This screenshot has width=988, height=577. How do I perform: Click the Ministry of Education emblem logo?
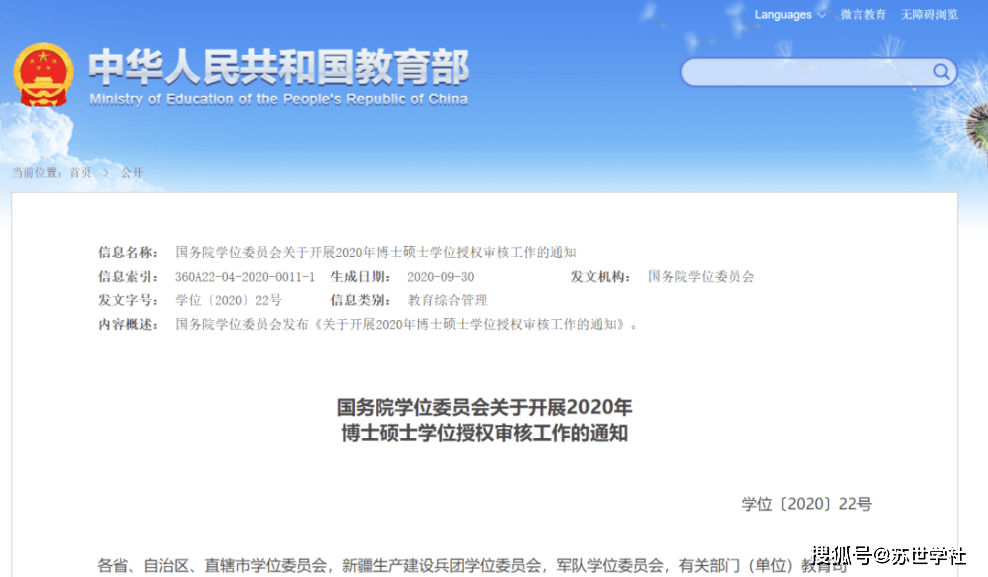click(x=44, y=72)
